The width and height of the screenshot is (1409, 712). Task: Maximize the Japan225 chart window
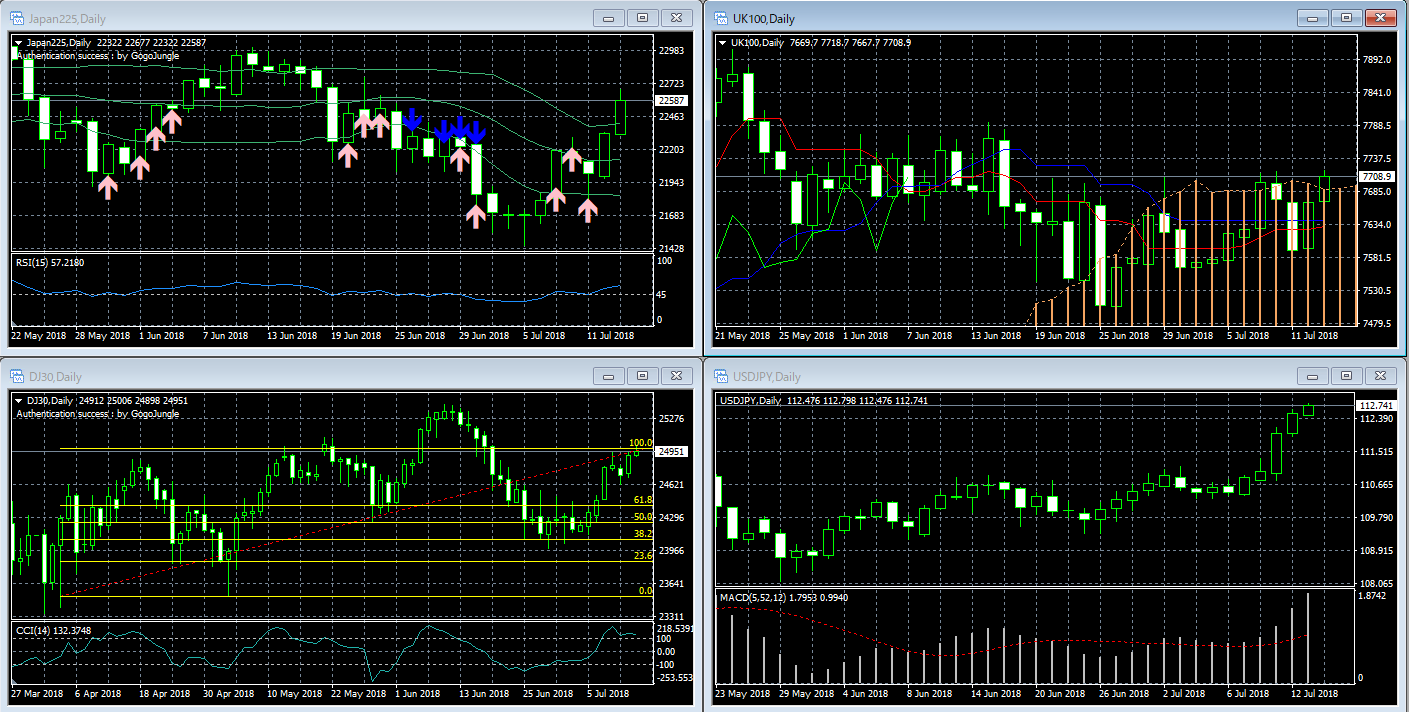642,18
